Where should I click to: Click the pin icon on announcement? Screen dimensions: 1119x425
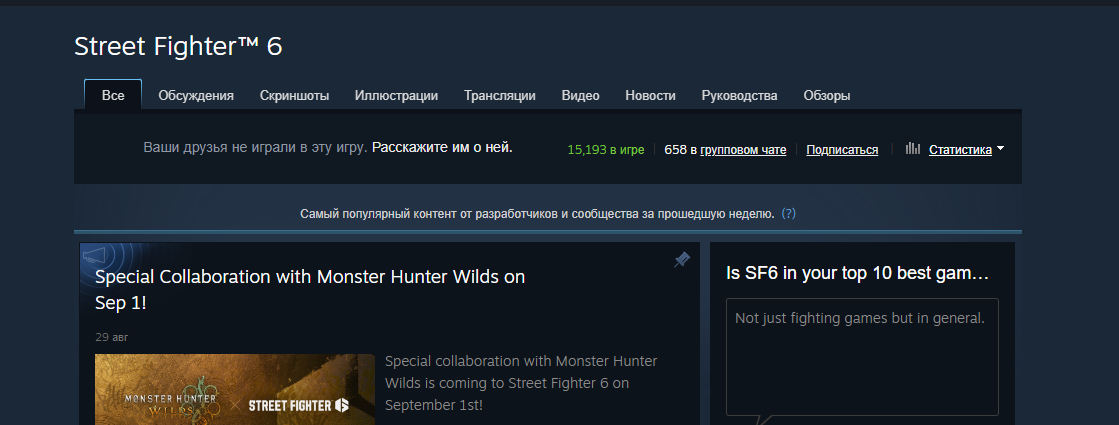(682, 260)
